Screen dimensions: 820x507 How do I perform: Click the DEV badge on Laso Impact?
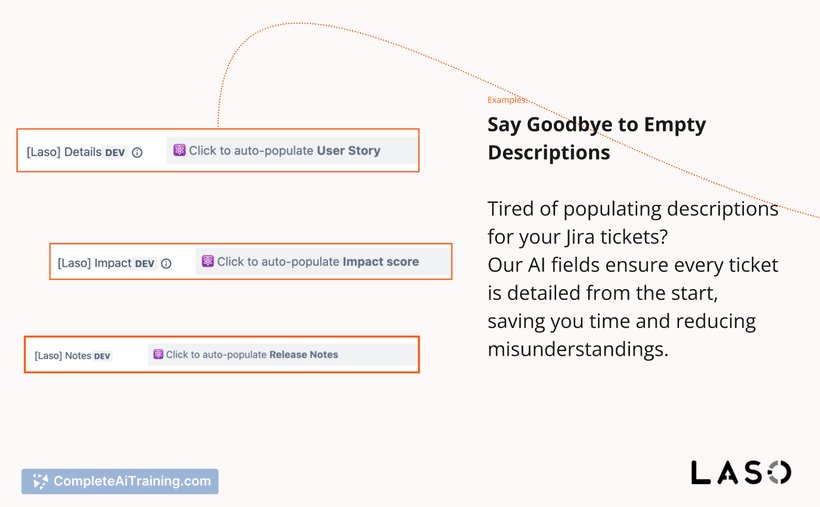(x=144, y=264)
